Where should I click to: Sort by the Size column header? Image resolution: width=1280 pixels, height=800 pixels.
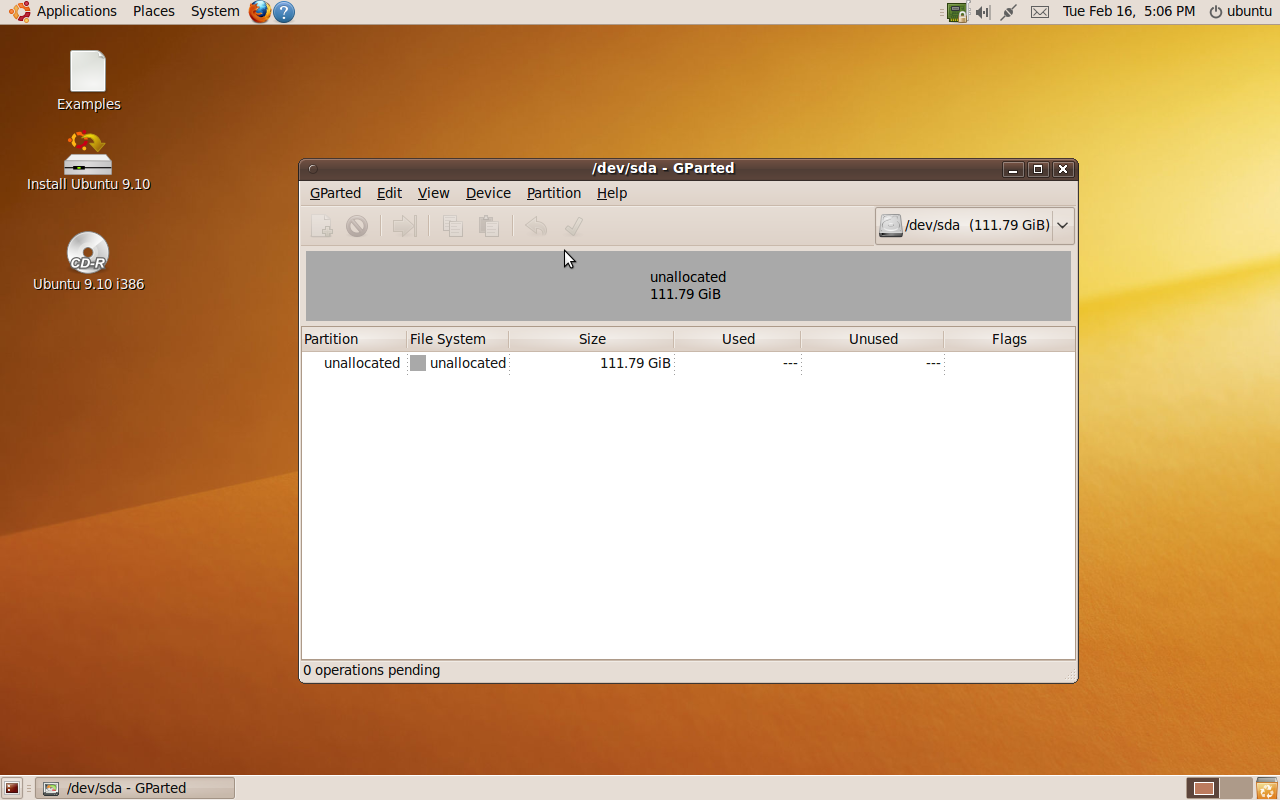592,339
